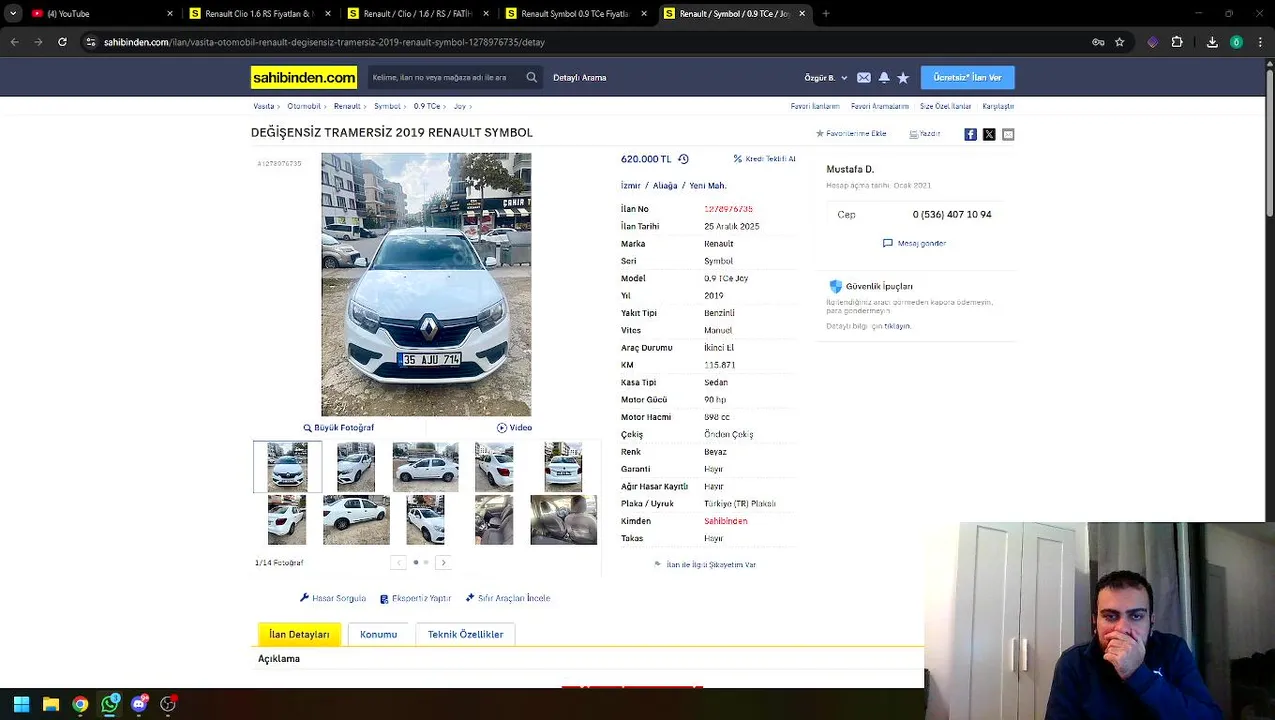1275x720 pixels.
Task: Open Favori Aramalarım link
Action: pyautogui.click(x=880, y=106)
